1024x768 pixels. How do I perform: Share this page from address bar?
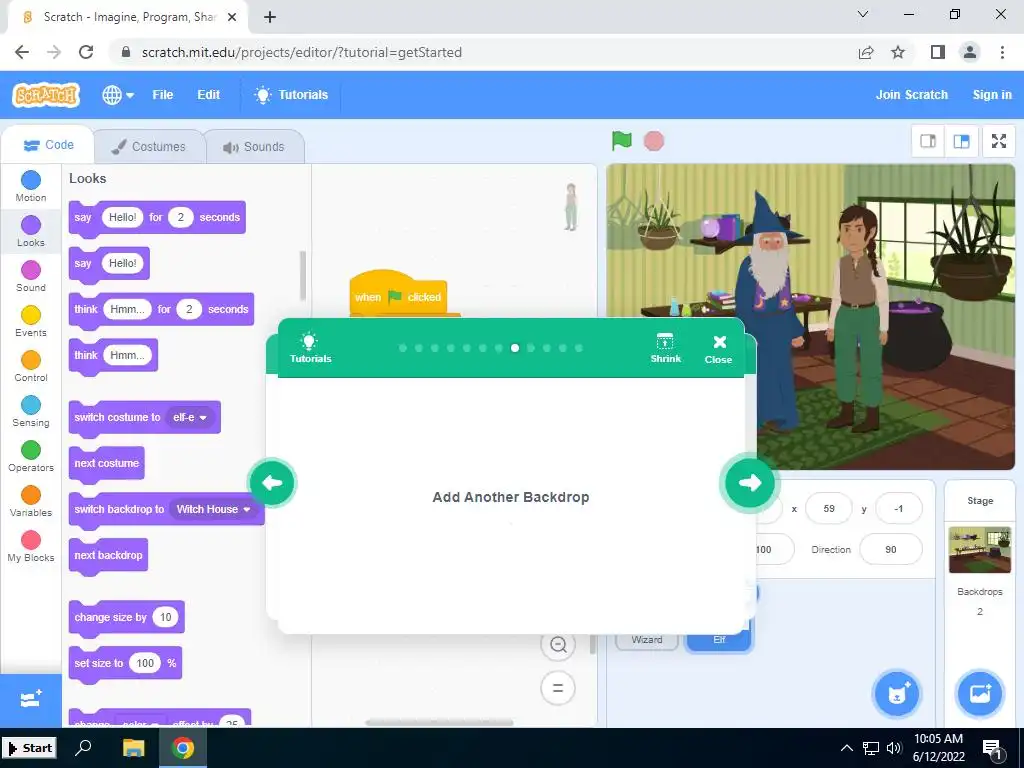[866, 52]
